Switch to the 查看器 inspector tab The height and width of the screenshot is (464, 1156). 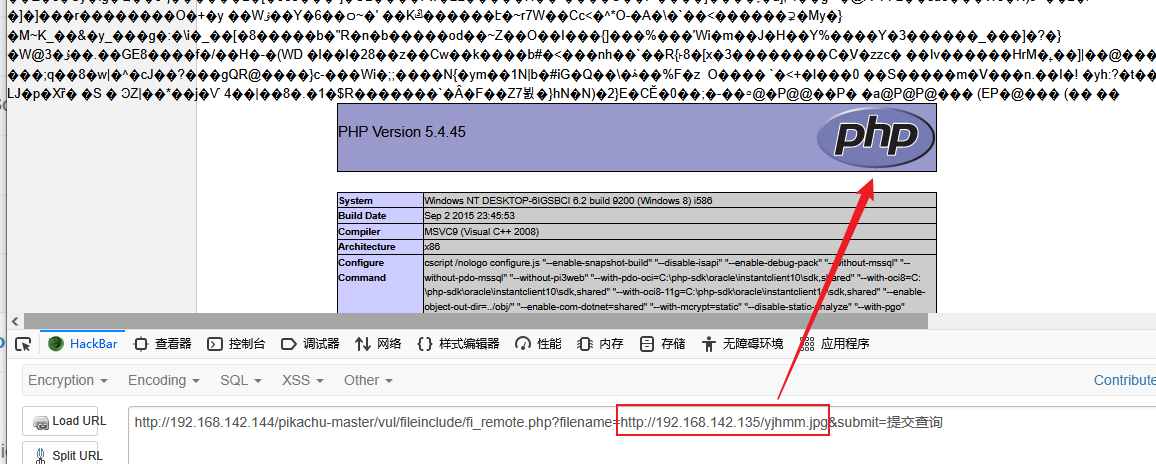(163, 344)
